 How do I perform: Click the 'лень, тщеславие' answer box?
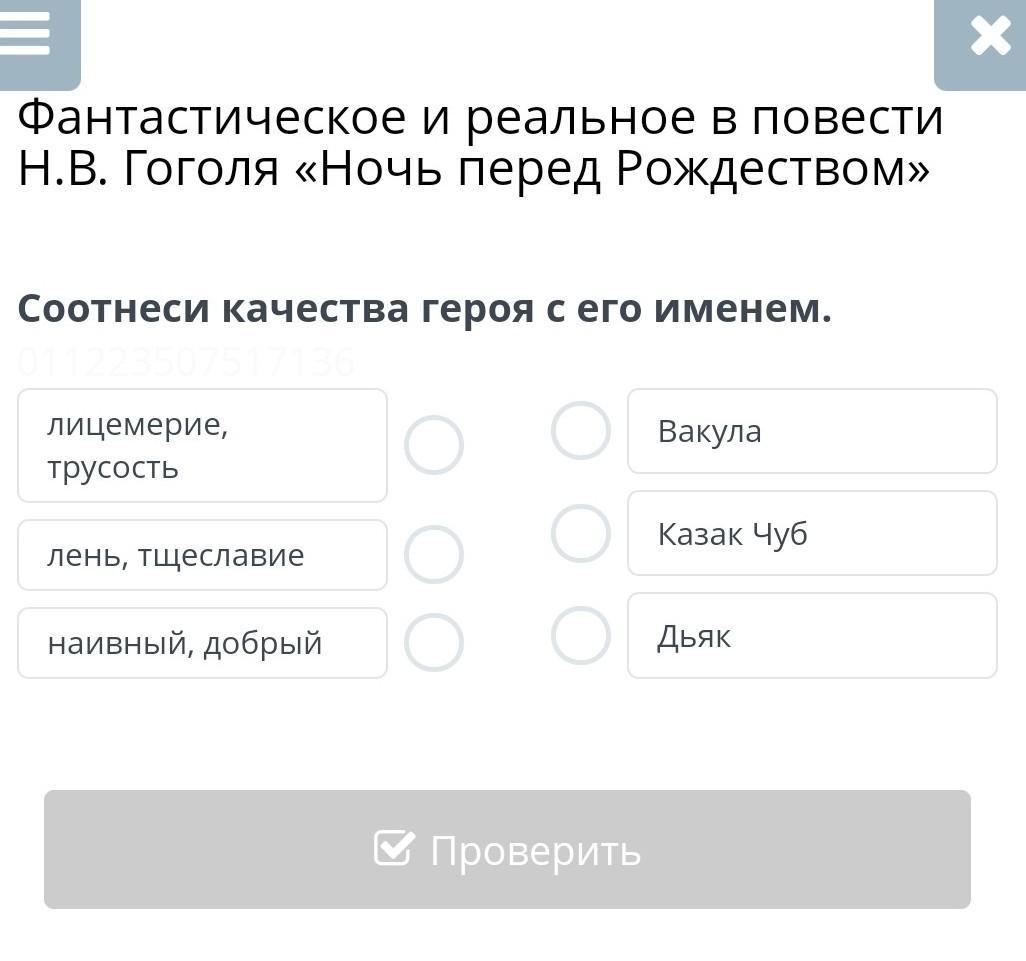[202, 555]
